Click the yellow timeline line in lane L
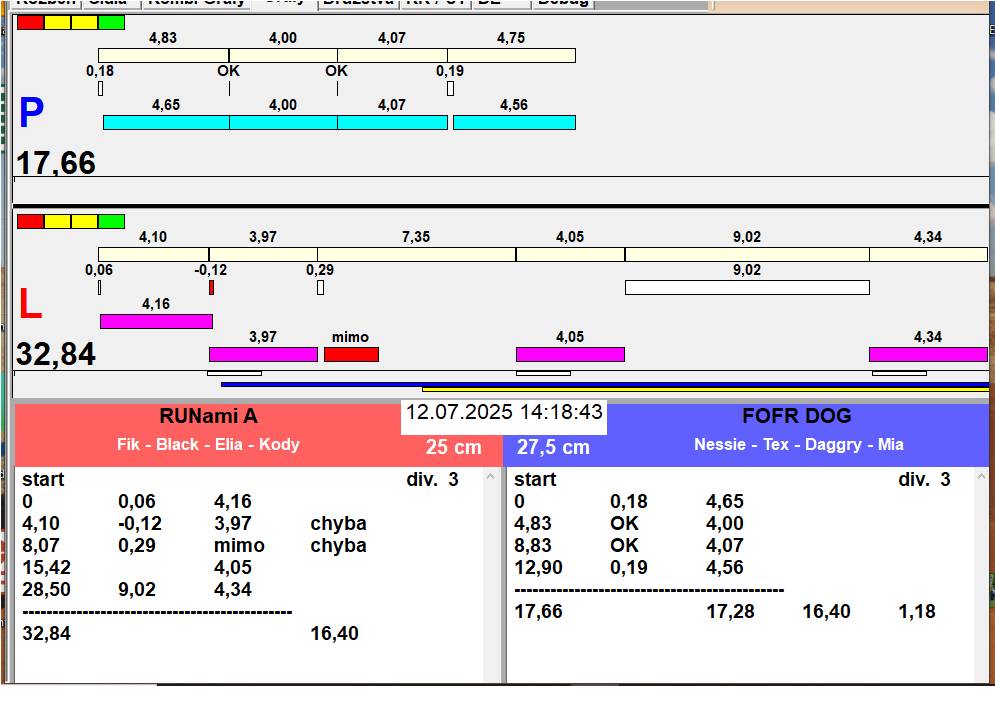Screen dimensions: 995x701 (706, 389)
